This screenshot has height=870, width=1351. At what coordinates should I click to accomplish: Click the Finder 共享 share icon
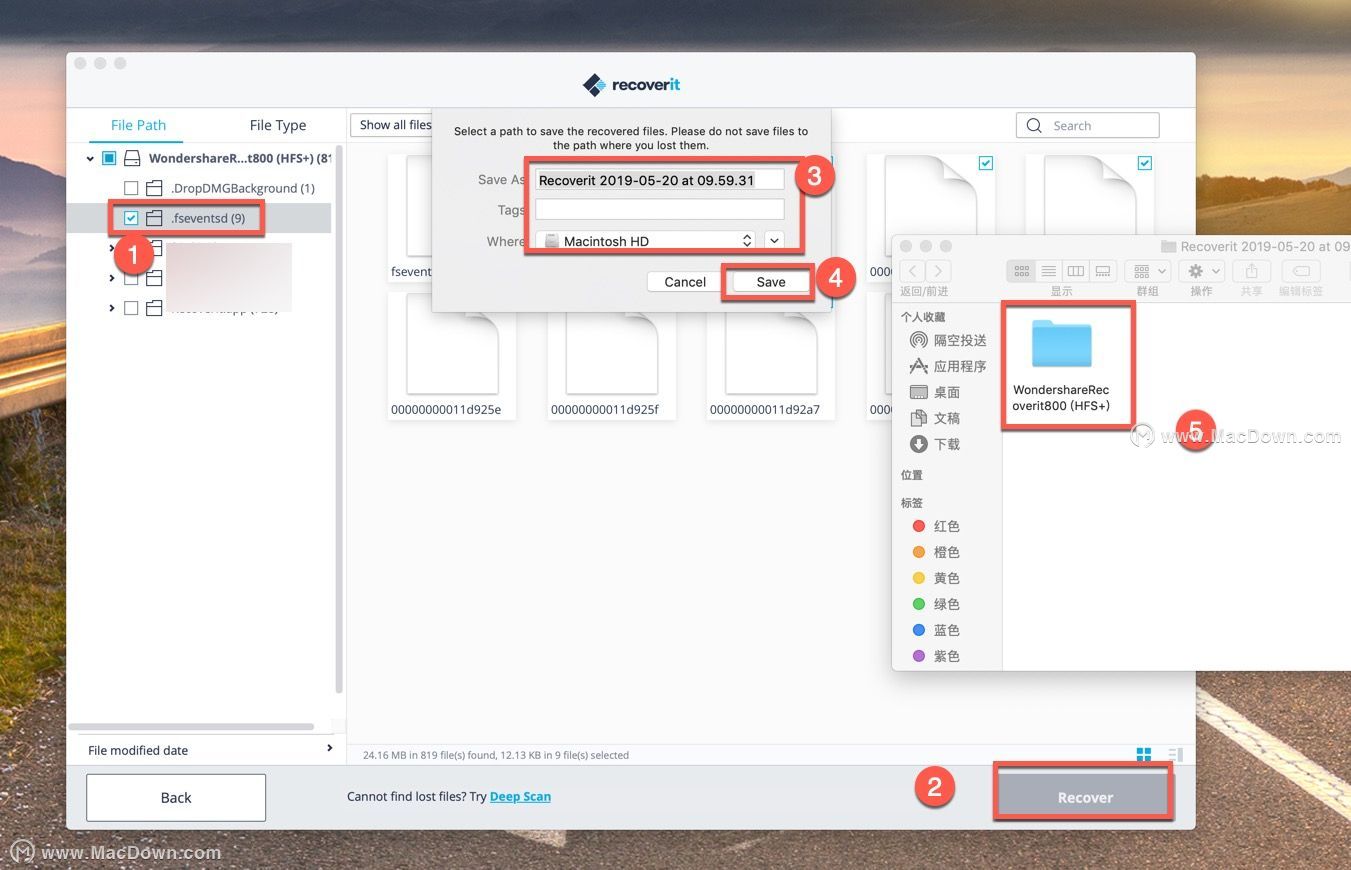click(x=1251, y=271)
